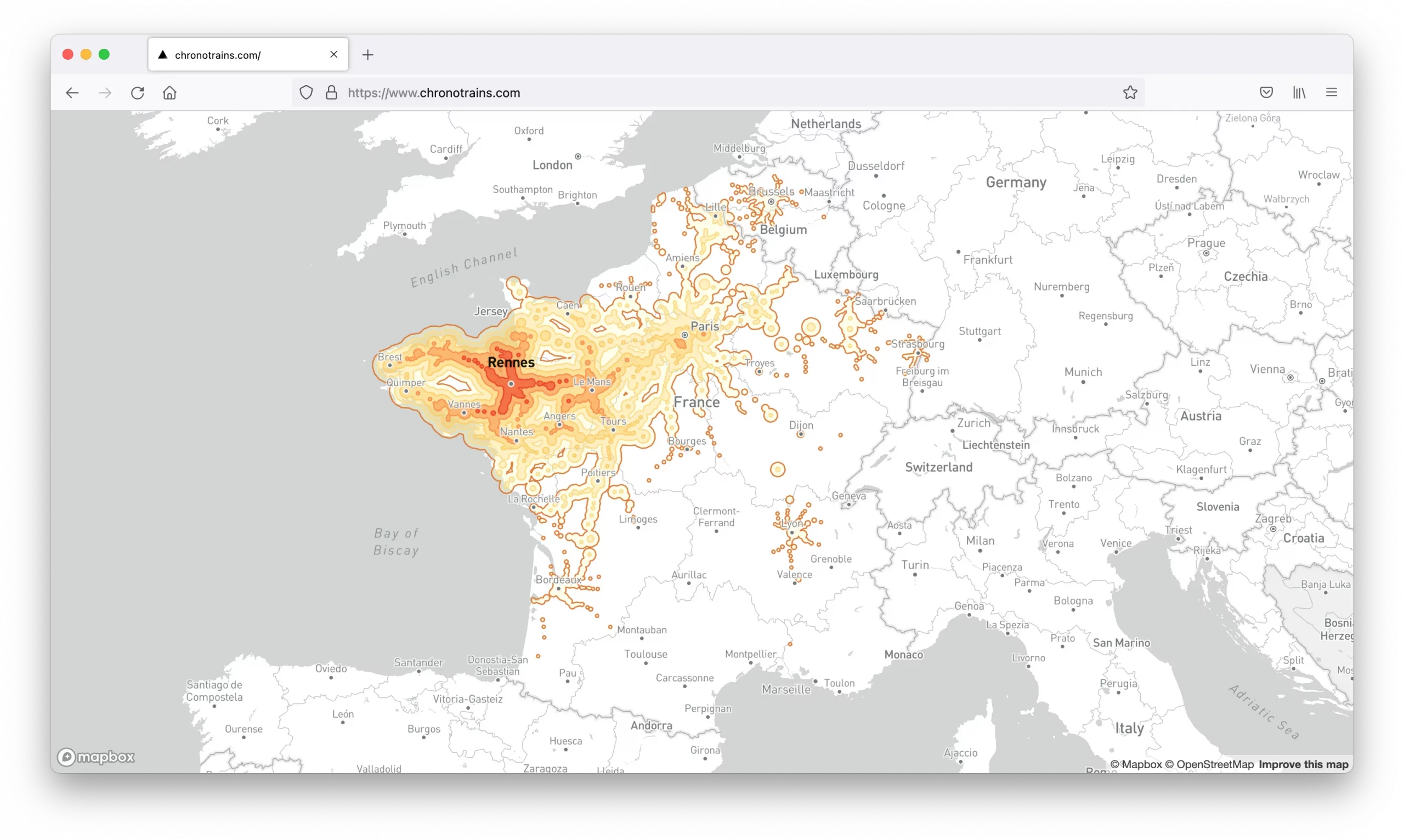1404x840 pixels.
Task: Click the Dijon city label
Action: (801, 425)
